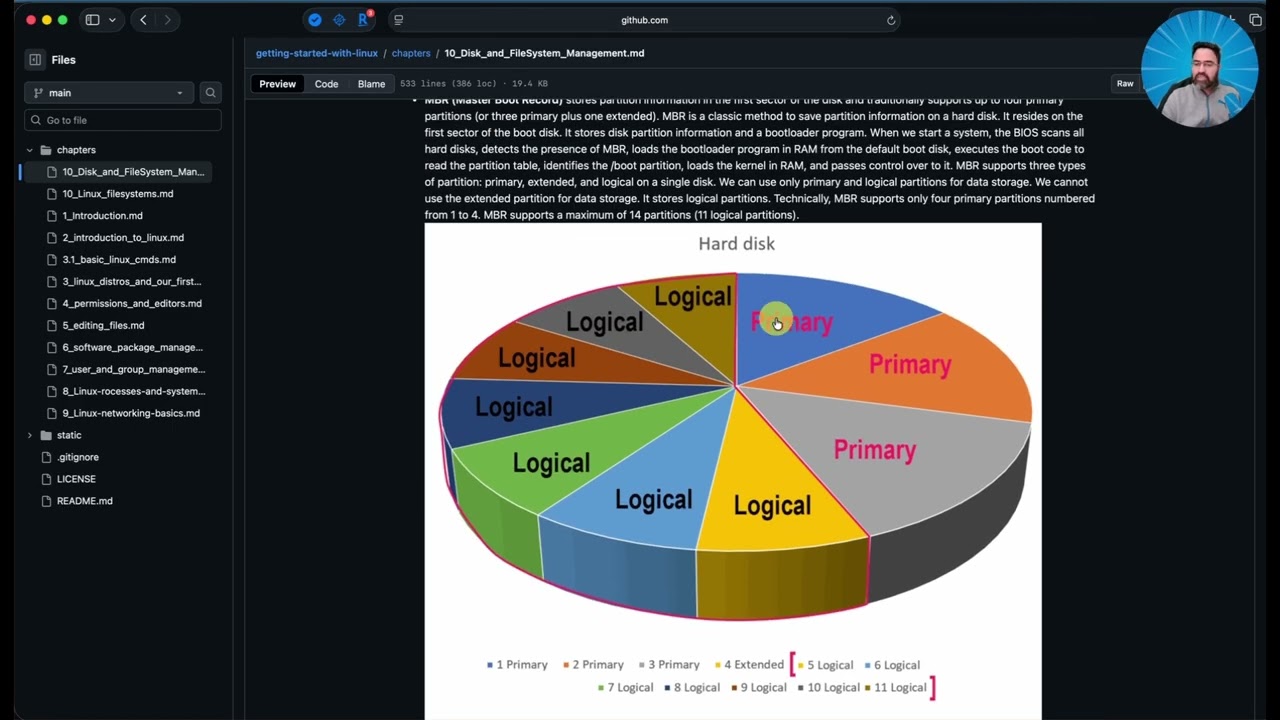
Task: Toggle the Safari sidebar button
Action: [92, 20]
